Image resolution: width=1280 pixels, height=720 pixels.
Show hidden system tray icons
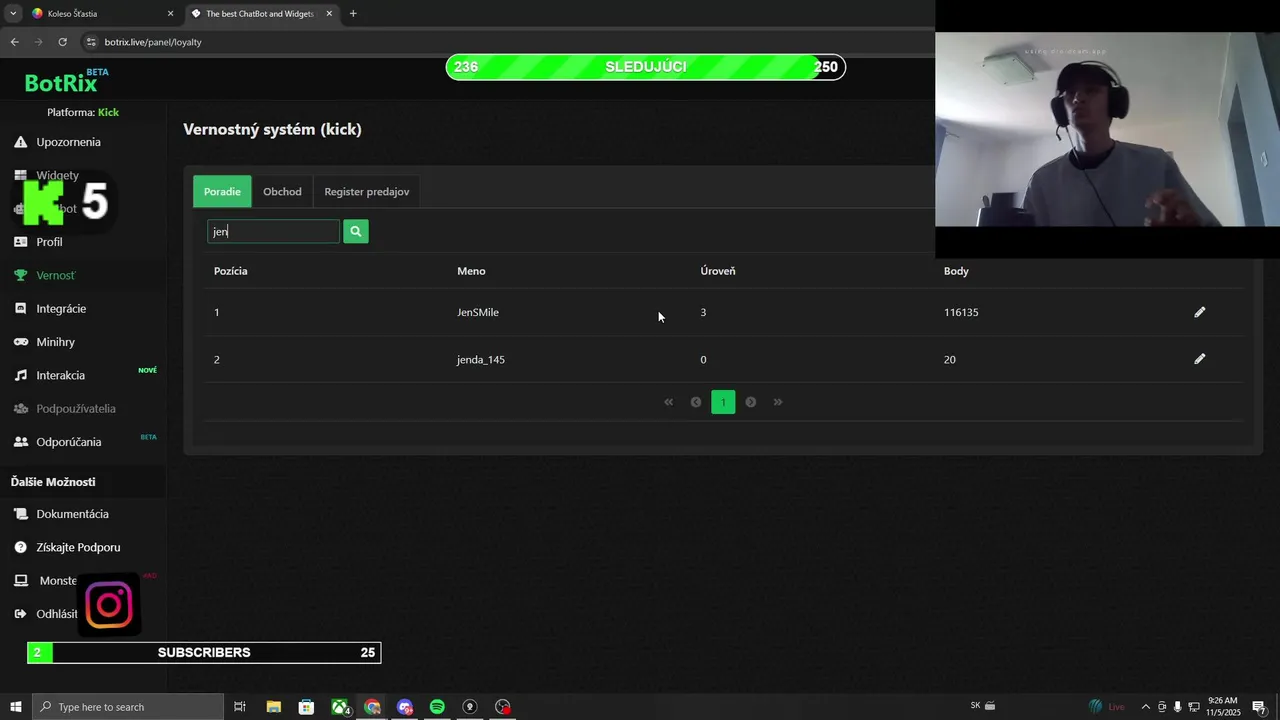coord(1145,707)
